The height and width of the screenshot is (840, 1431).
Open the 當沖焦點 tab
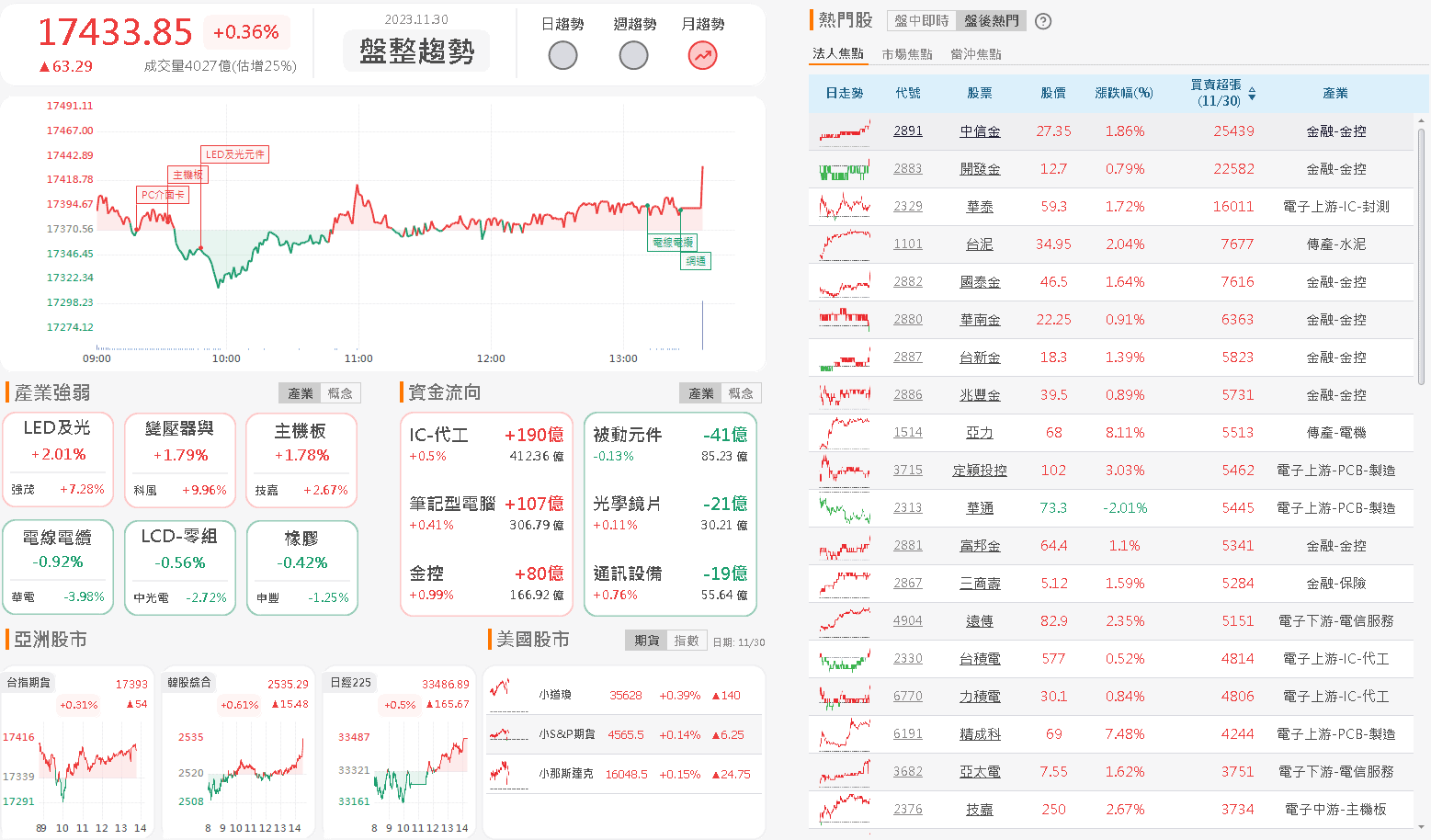[976, 54]
